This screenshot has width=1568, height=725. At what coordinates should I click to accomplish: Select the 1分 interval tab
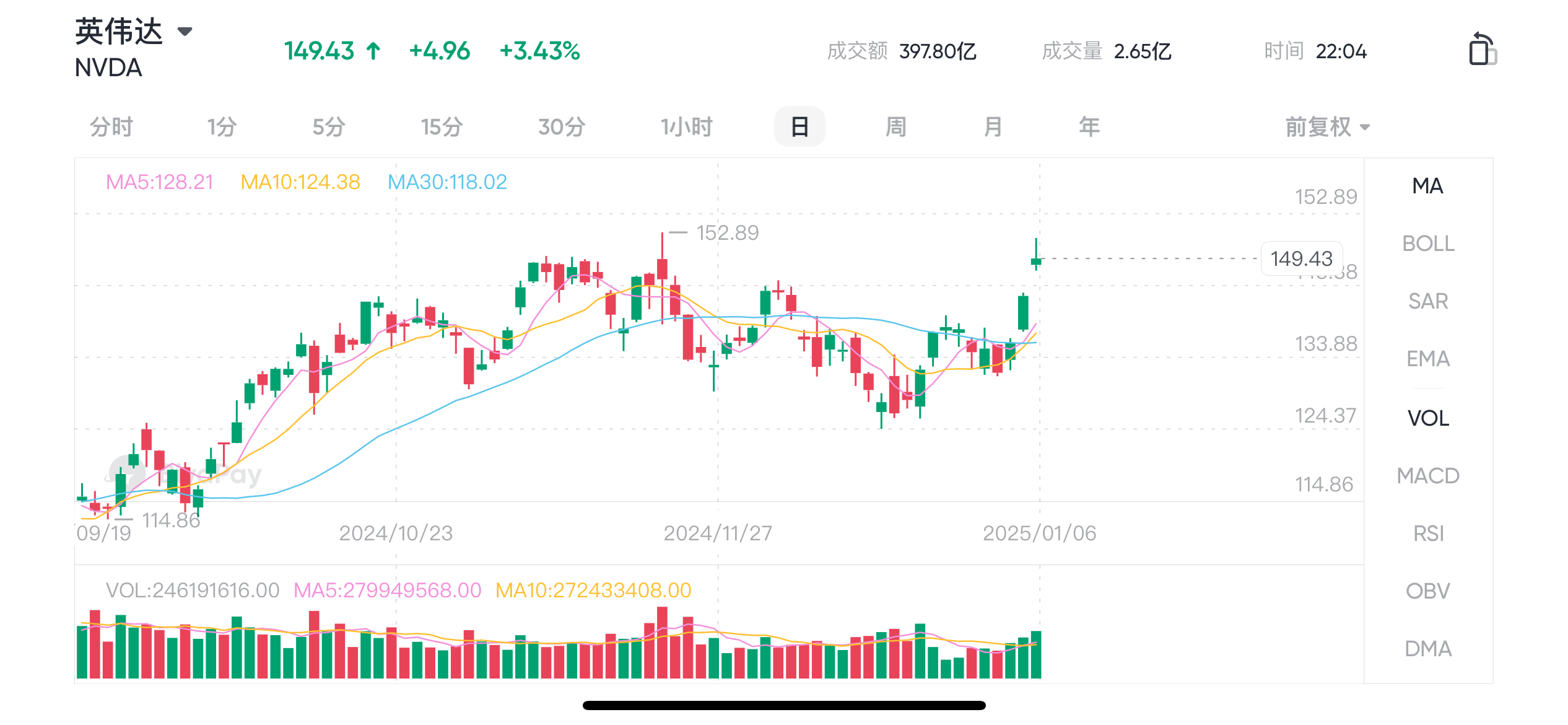click(222, 127)
